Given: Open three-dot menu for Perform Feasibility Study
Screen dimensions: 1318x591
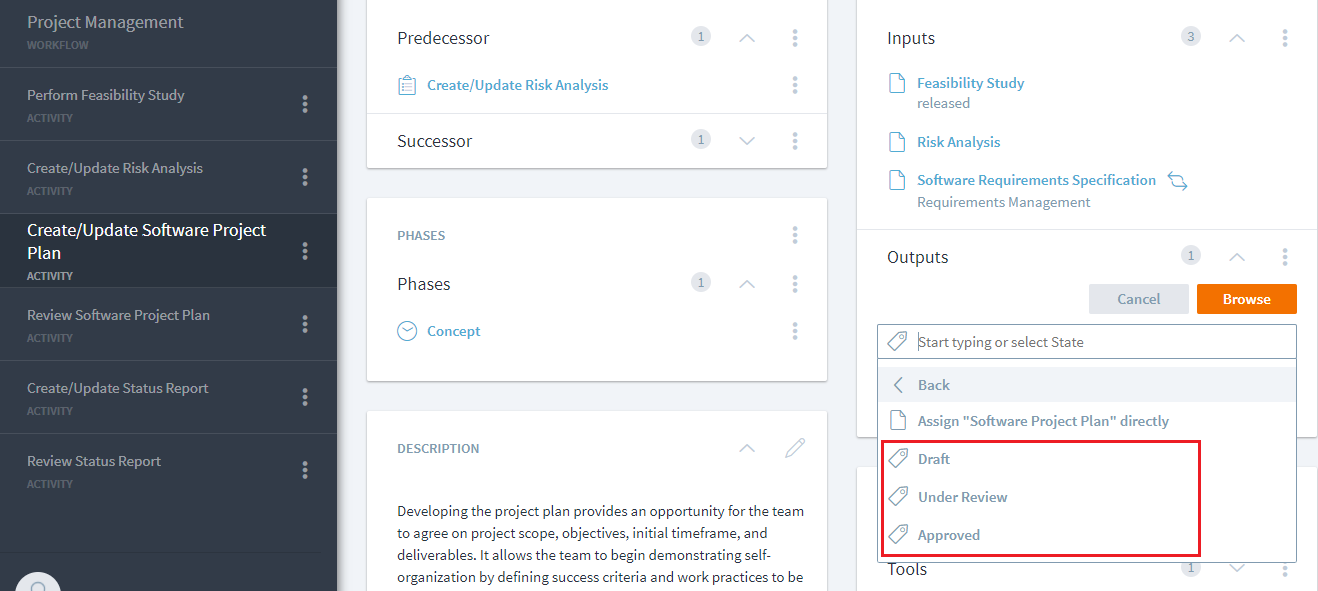Looking at the screenshot, I should tap(305, 104).
